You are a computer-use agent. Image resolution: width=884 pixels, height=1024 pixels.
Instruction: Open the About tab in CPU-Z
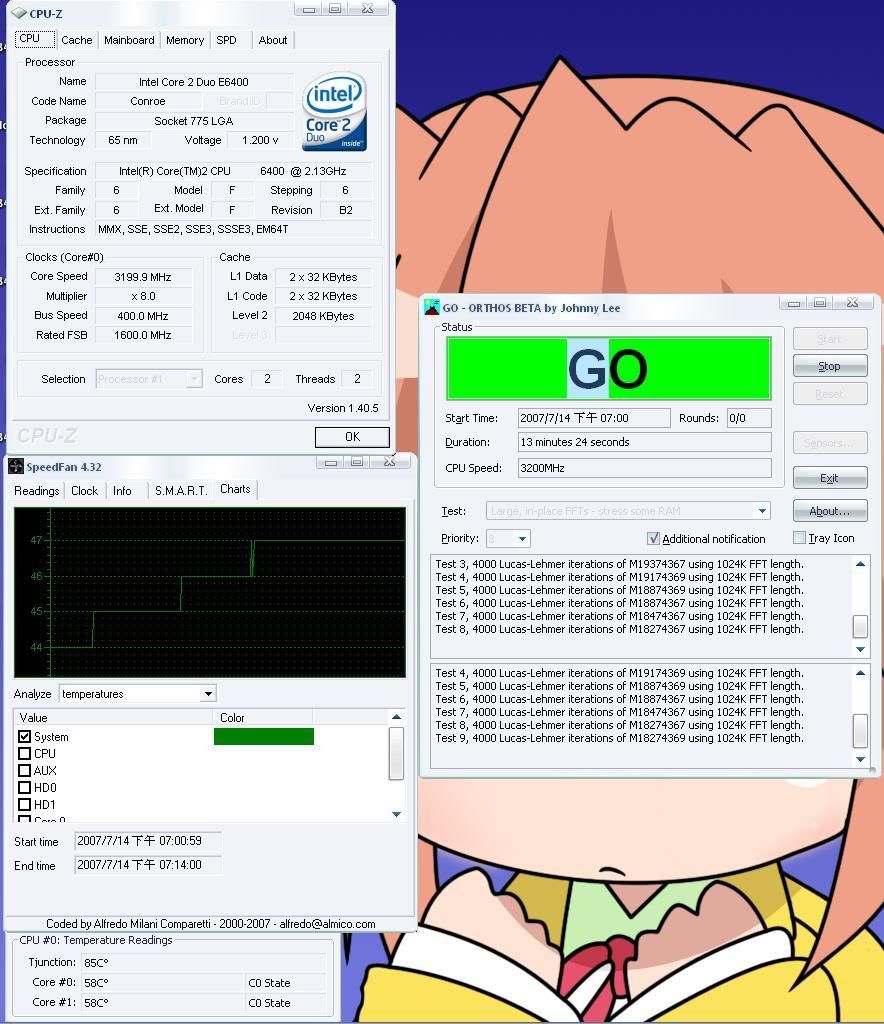click(x=272, y=40)
